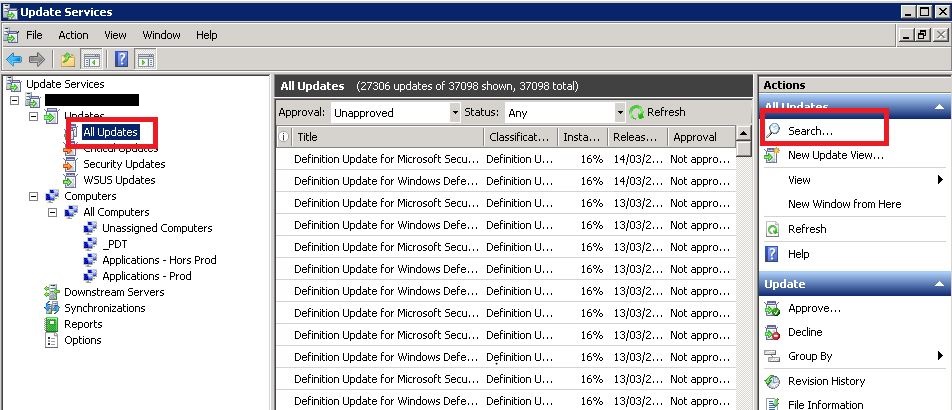This screenshot has height=410, width=952.
Task: Click the Search magnifier icon in Actions
Action: 772,131
